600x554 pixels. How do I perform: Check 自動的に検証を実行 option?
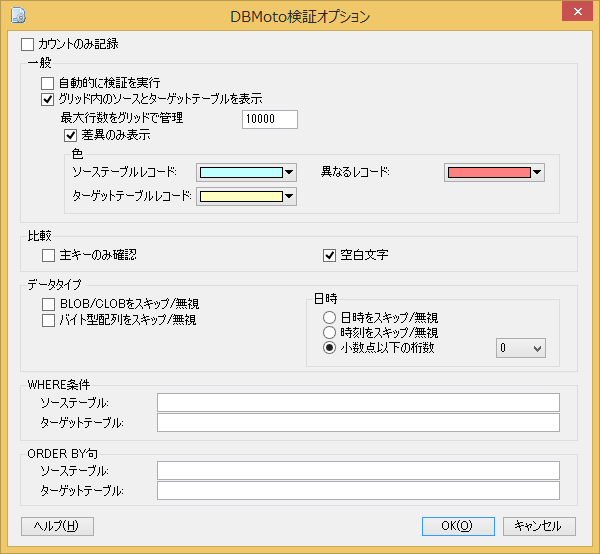click(47, 83)
